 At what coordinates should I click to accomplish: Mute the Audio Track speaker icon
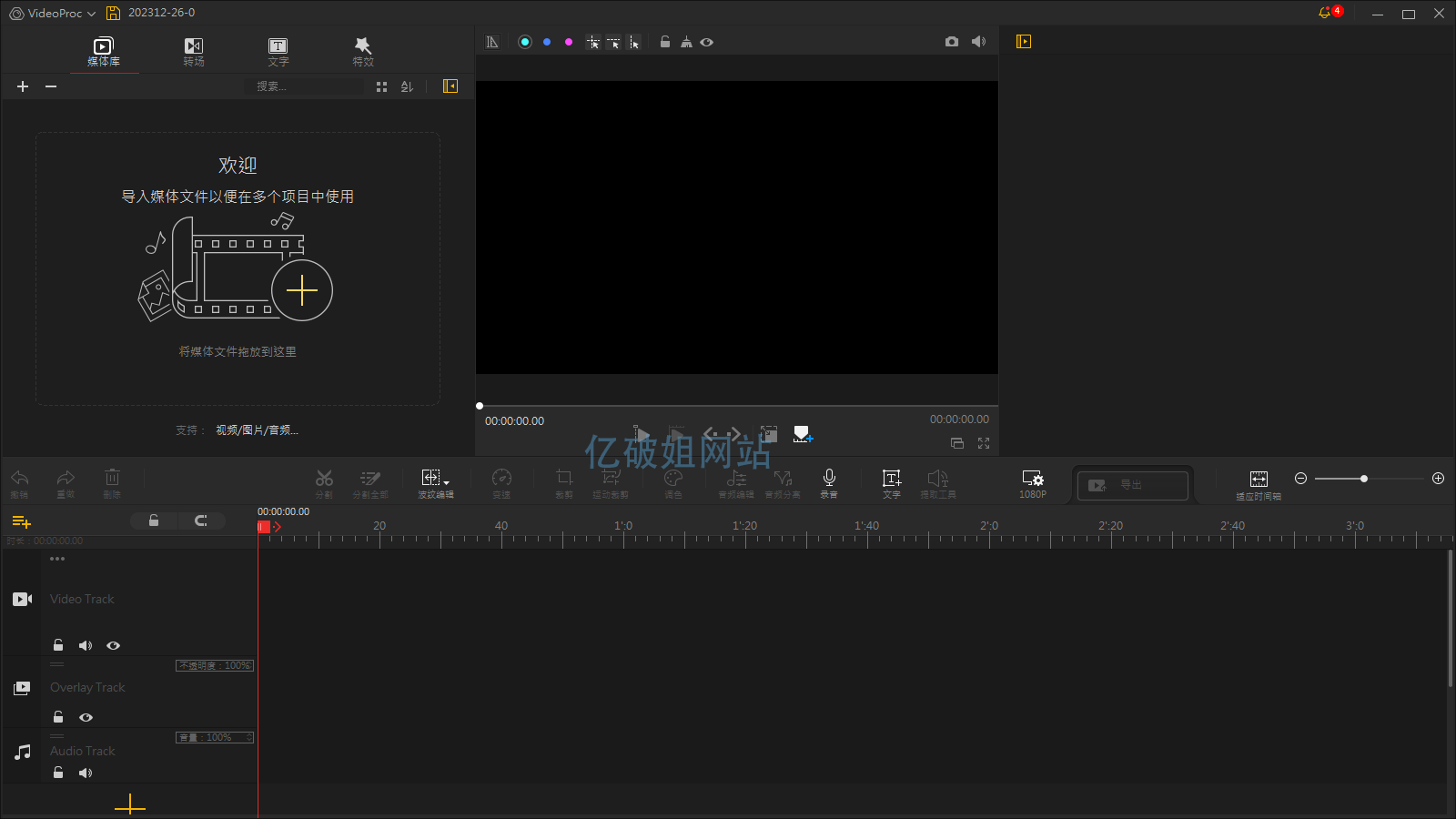[x=85, y=773]
